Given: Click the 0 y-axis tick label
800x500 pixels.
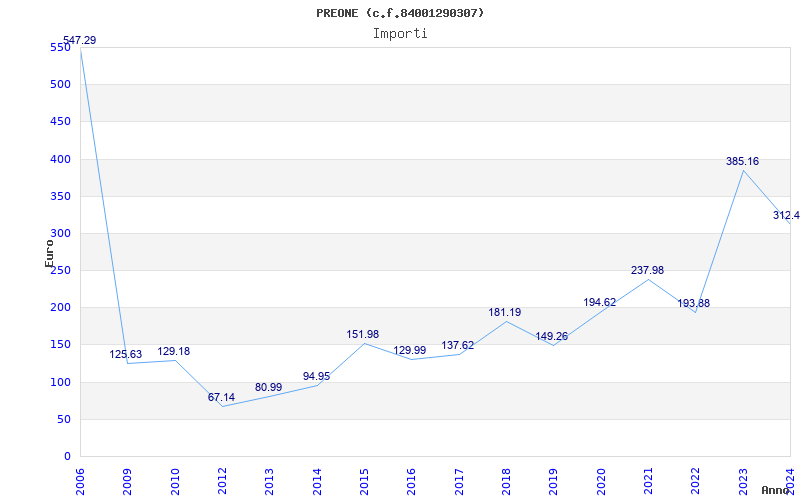Looking at the screenshot, I should (x=67, y=457).
